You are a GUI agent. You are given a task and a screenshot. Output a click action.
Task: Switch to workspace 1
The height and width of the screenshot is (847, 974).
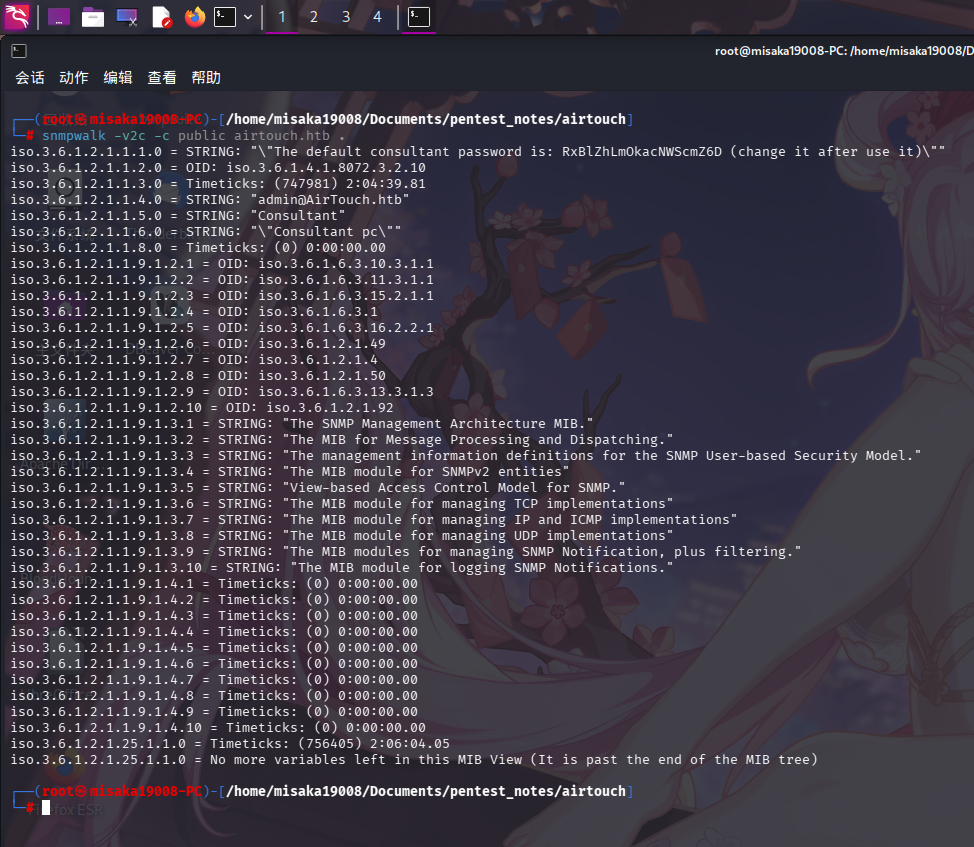point(281,17)
